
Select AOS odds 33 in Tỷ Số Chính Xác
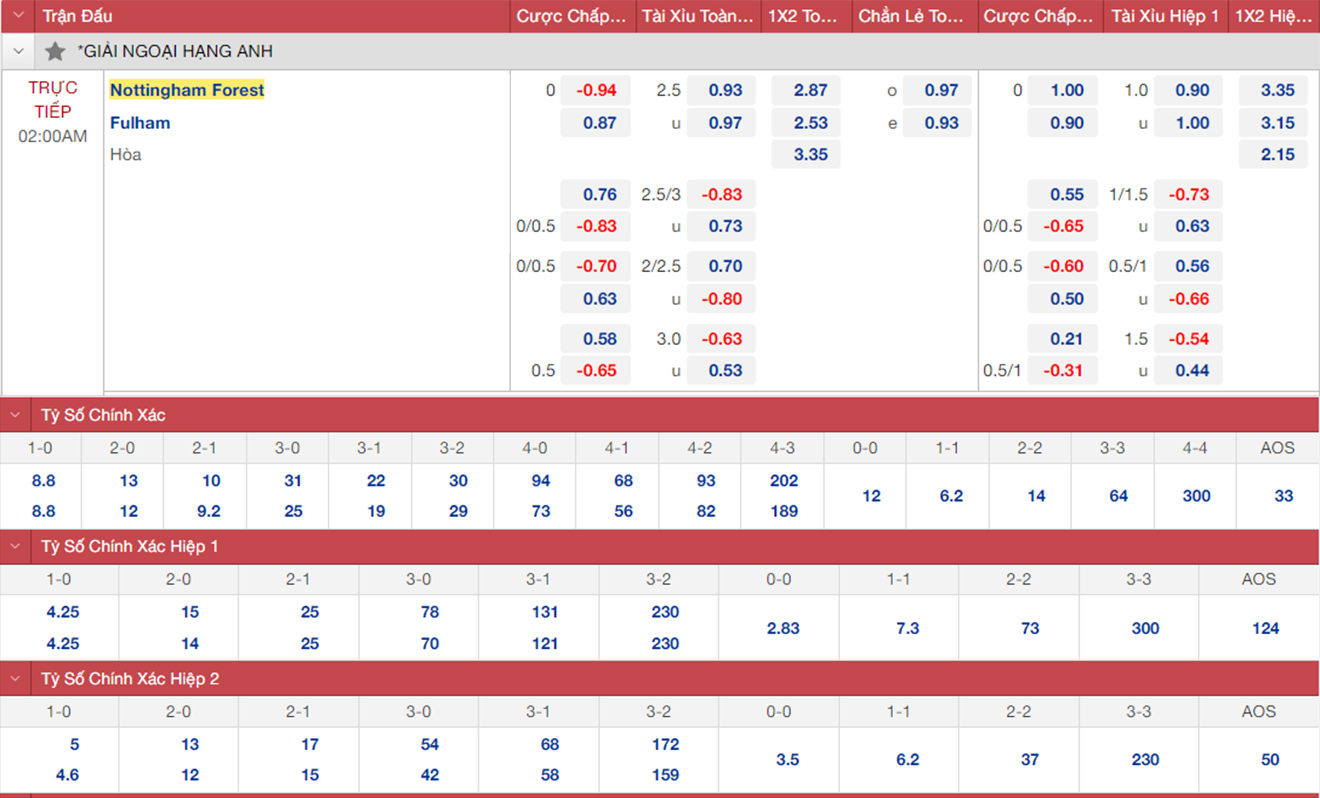click(x=1283, y=496)
